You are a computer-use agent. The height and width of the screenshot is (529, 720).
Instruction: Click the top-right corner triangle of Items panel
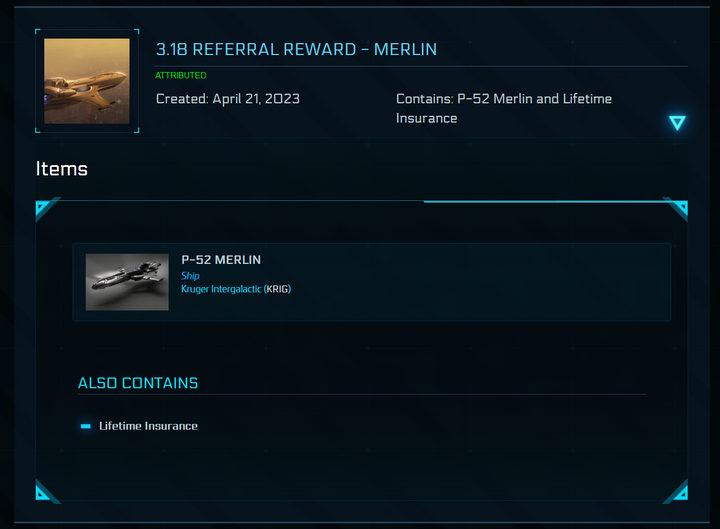(x=680, y=208)
